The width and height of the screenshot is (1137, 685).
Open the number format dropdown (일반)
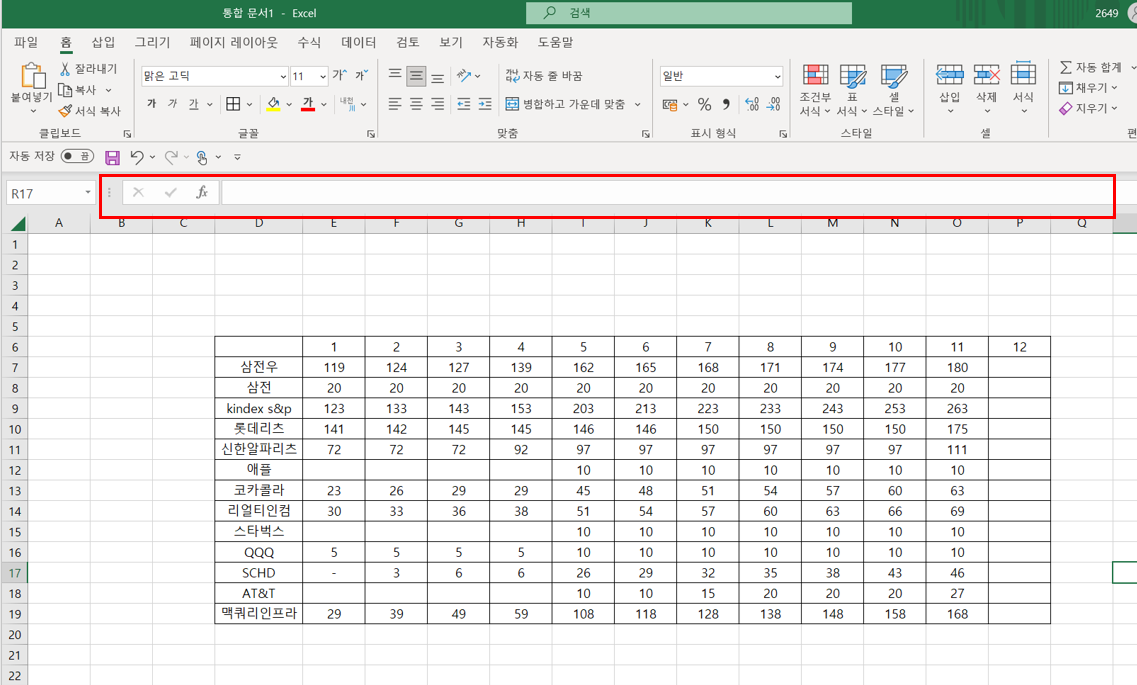pyautogui.click(x=777, y=76)
